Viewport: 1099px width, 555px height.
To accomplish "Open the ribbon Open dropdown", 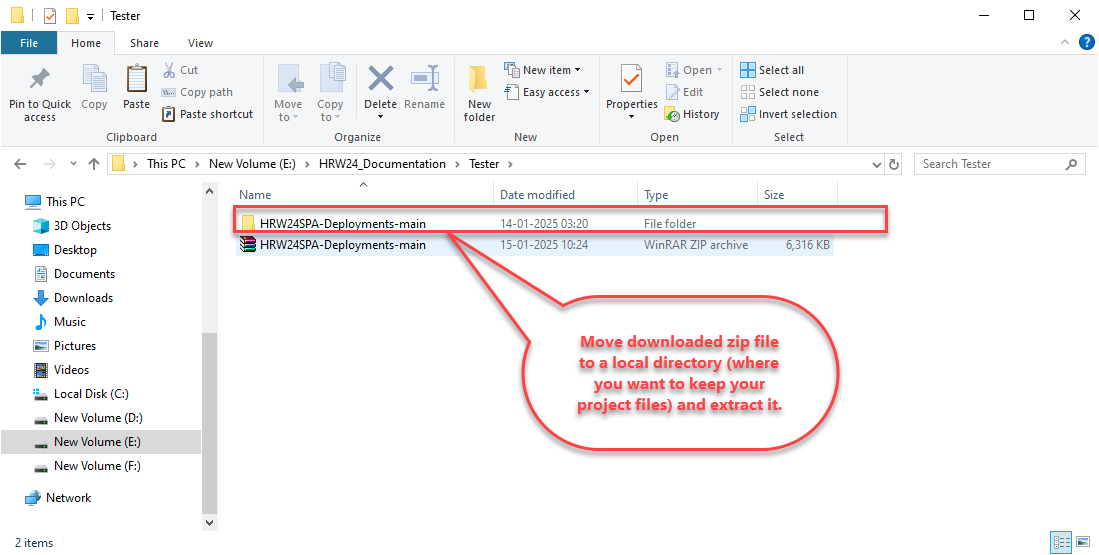I will tap(694, 70).
